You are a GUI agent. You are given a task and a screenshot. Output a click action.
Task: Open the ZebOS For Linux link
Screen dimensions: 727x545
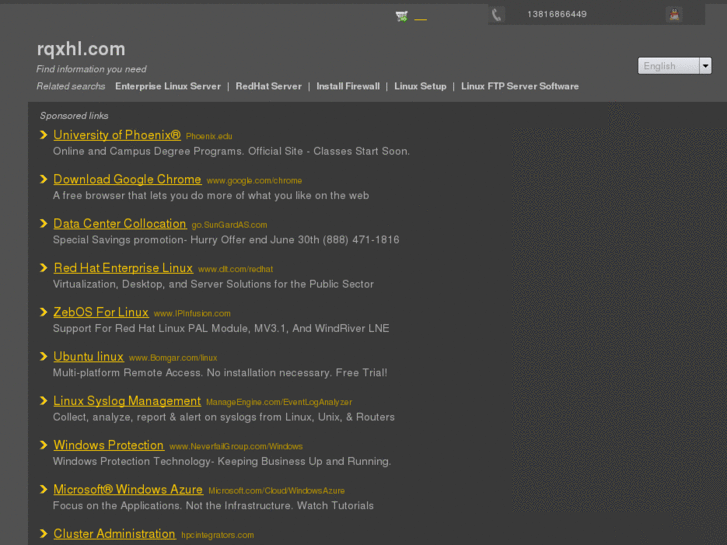point(101,312)
